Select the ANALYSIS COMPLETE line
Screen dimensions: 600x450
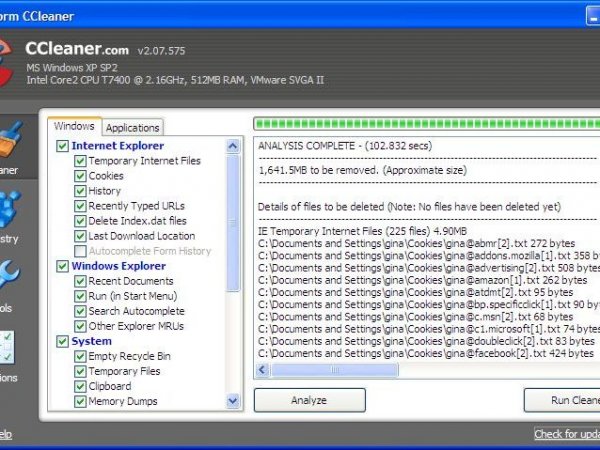[345, 146]
